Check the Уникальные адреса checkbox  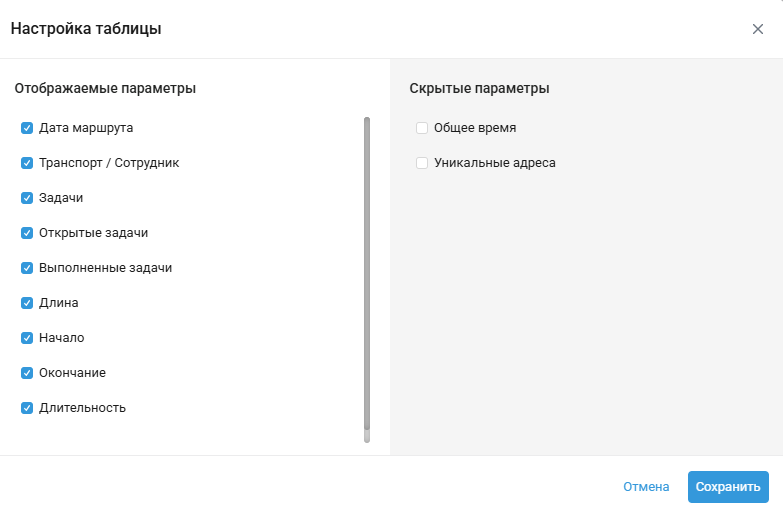pos(422,163)
